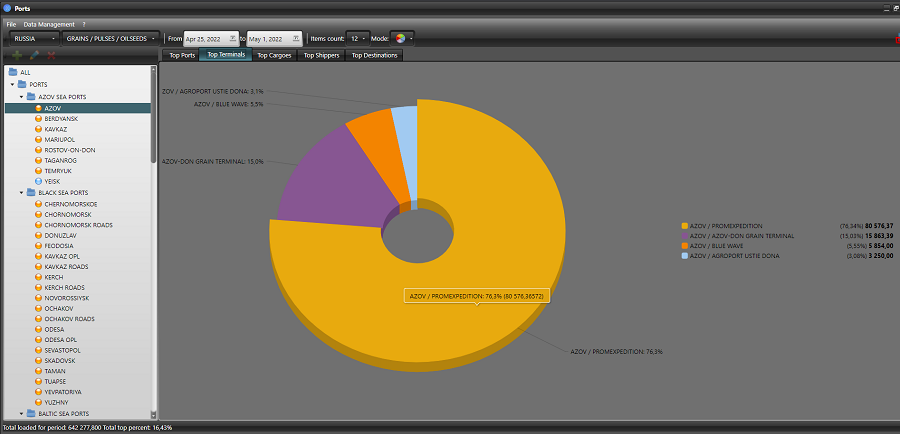Click the To date field May 1, 2022
Viewport: 900px width, 434px height.
[x=274, y=38]
